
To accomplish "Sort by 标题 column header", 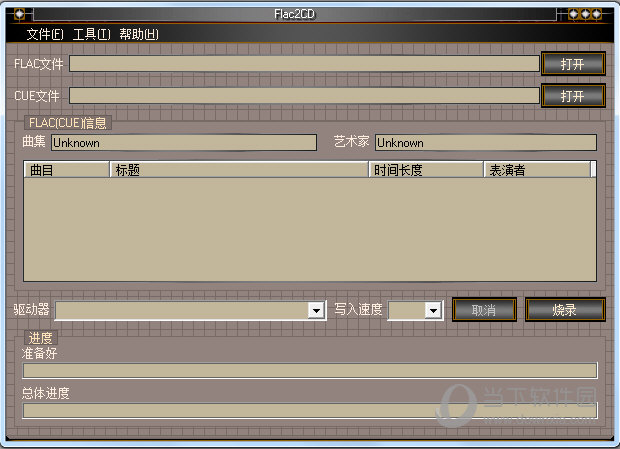I will (239, 170).
